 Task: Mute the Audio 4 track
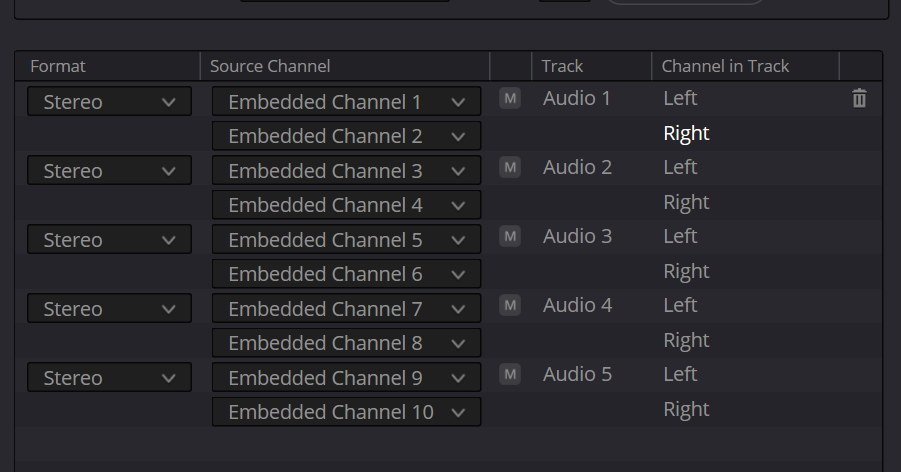(x=510, y=305)
